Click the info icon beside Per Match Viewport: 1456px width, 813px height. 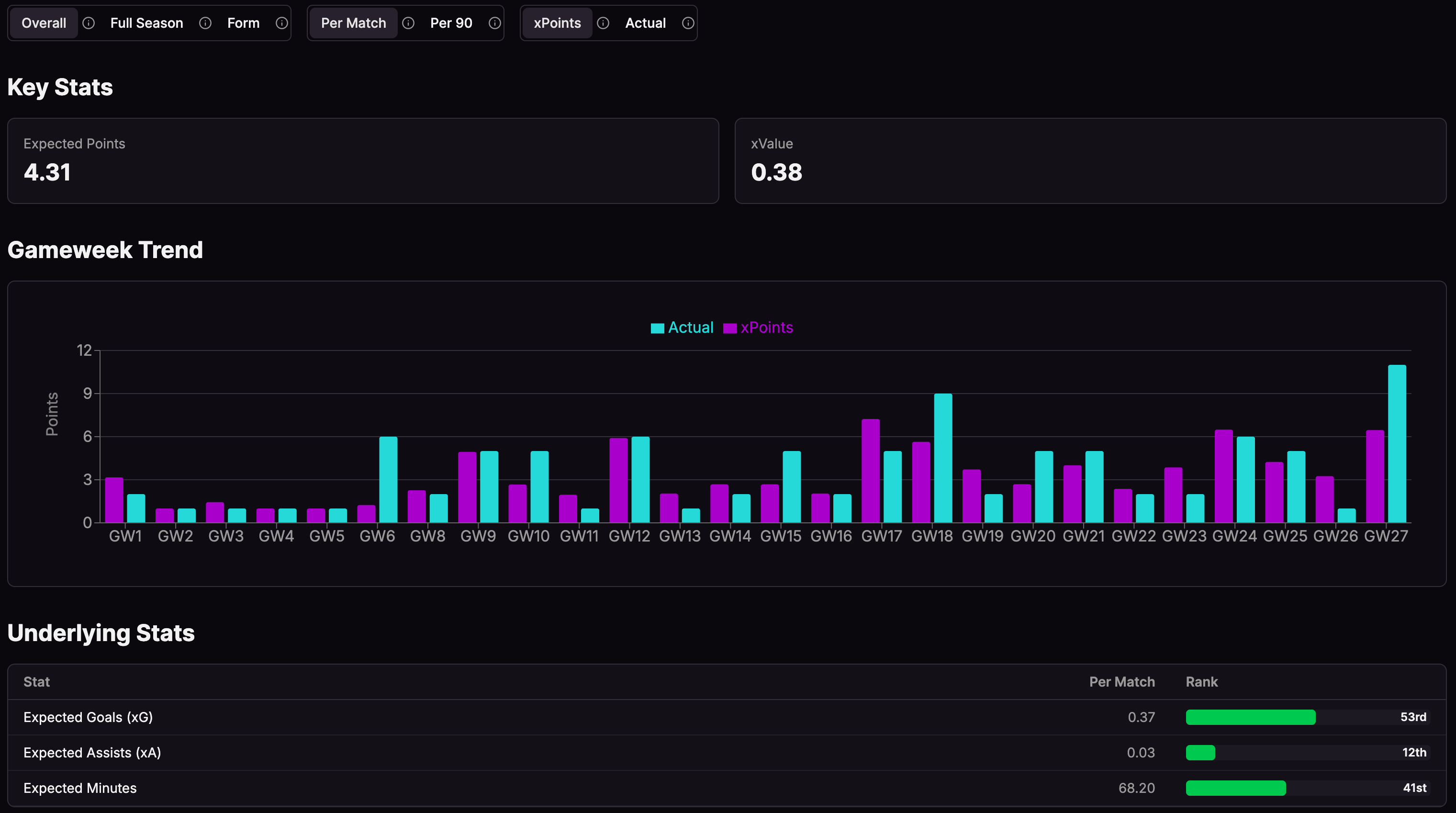tap(408, 23)
